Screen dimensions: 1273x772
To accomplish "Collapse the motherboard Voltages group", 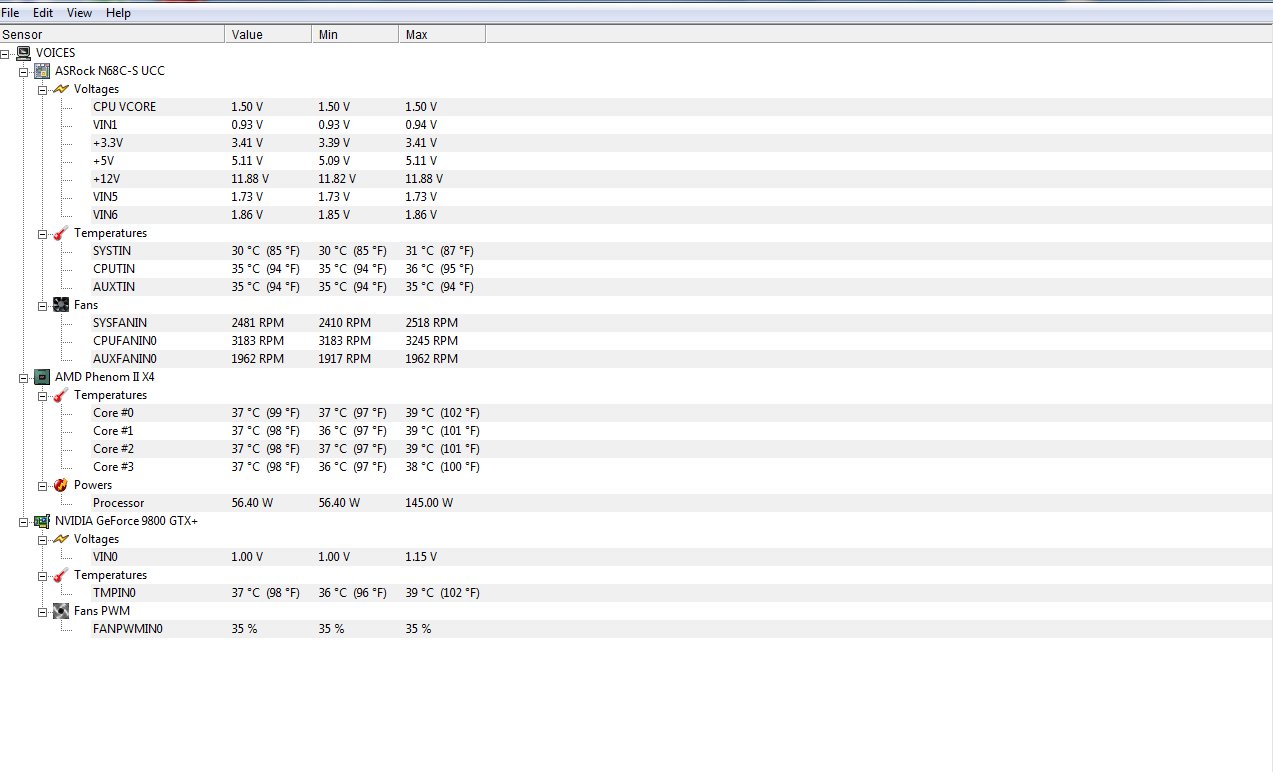I will [43, 89].
